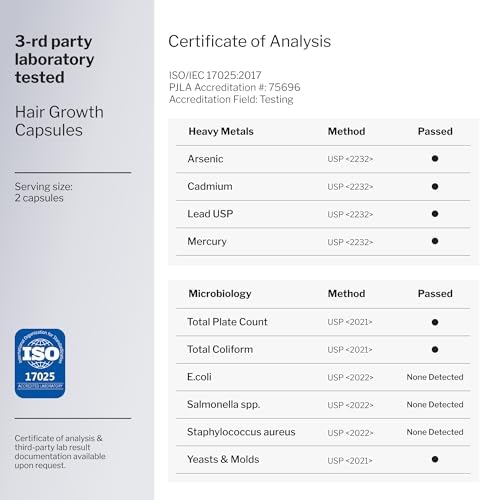Image resolution: width=480 pixels, height=500 pixels.
Task: Click the ISO/IEC 17025:2017 text
Action: pyautogui.click(x=215, y=75)
